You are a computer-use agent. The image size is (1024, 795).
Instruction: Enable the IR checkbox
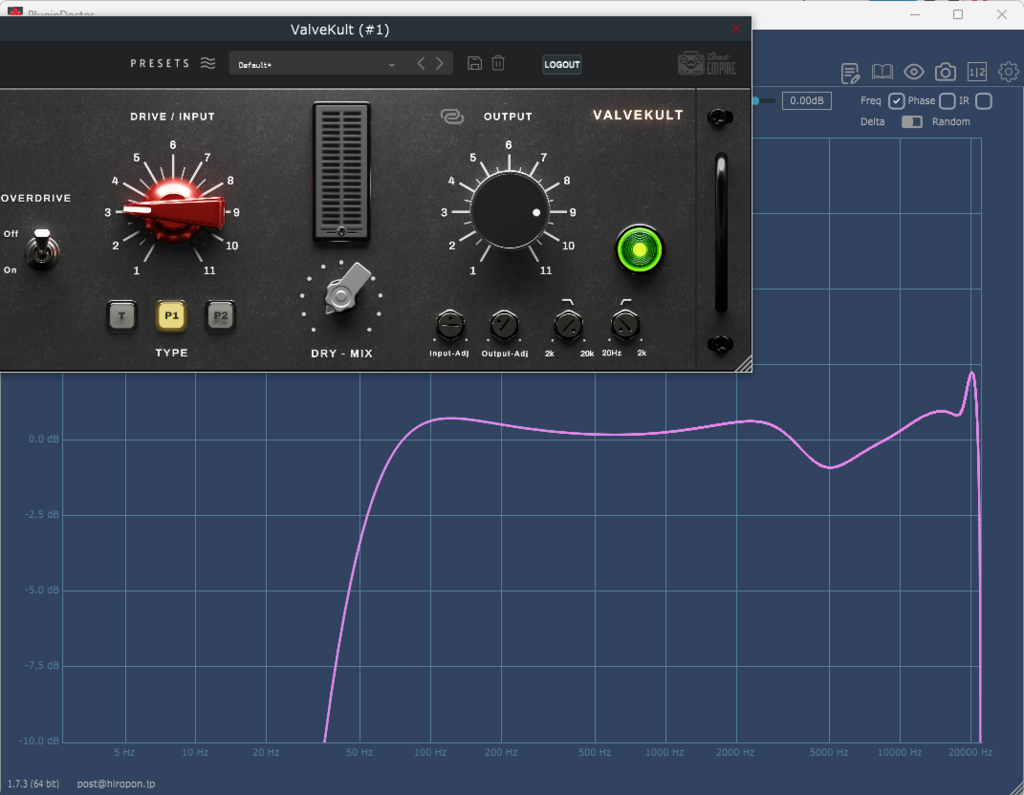984,101
